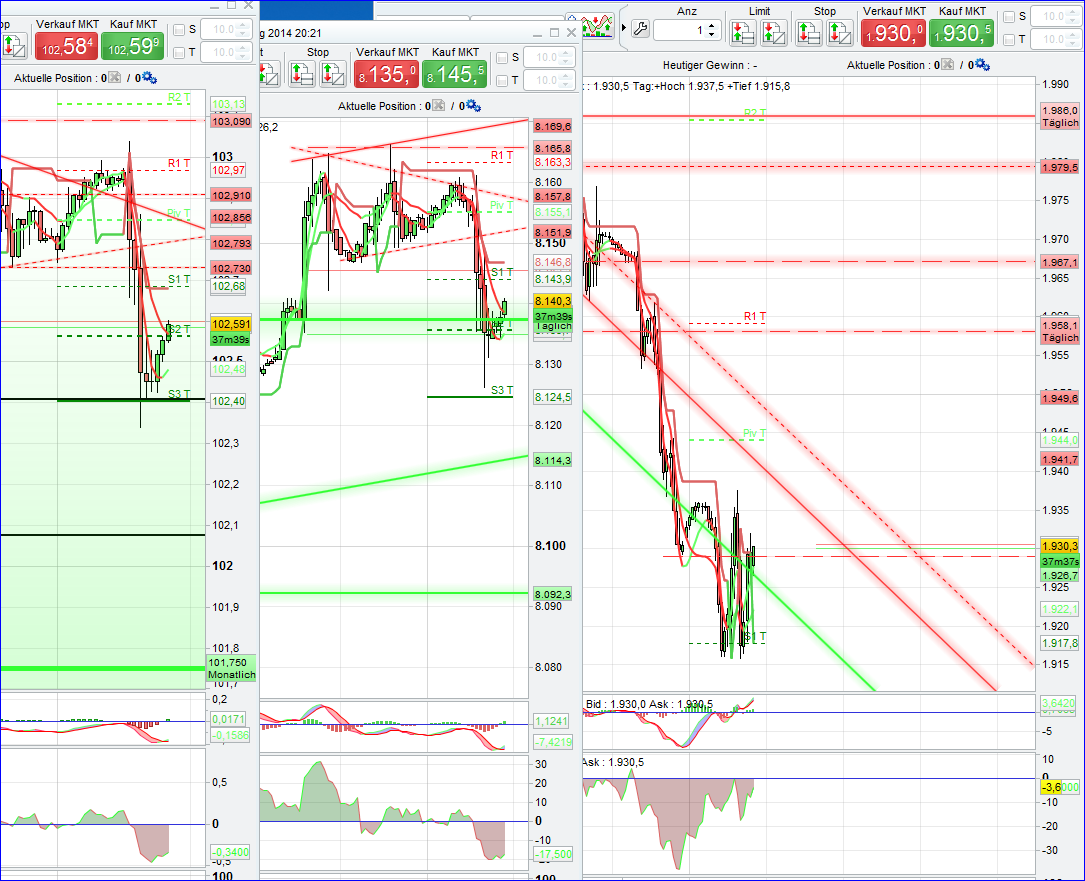The height and width of the screenshot is (881, 1085).
Task: Click the X icon beside Aktuelle Position : 0
Action: pos(113,77)
